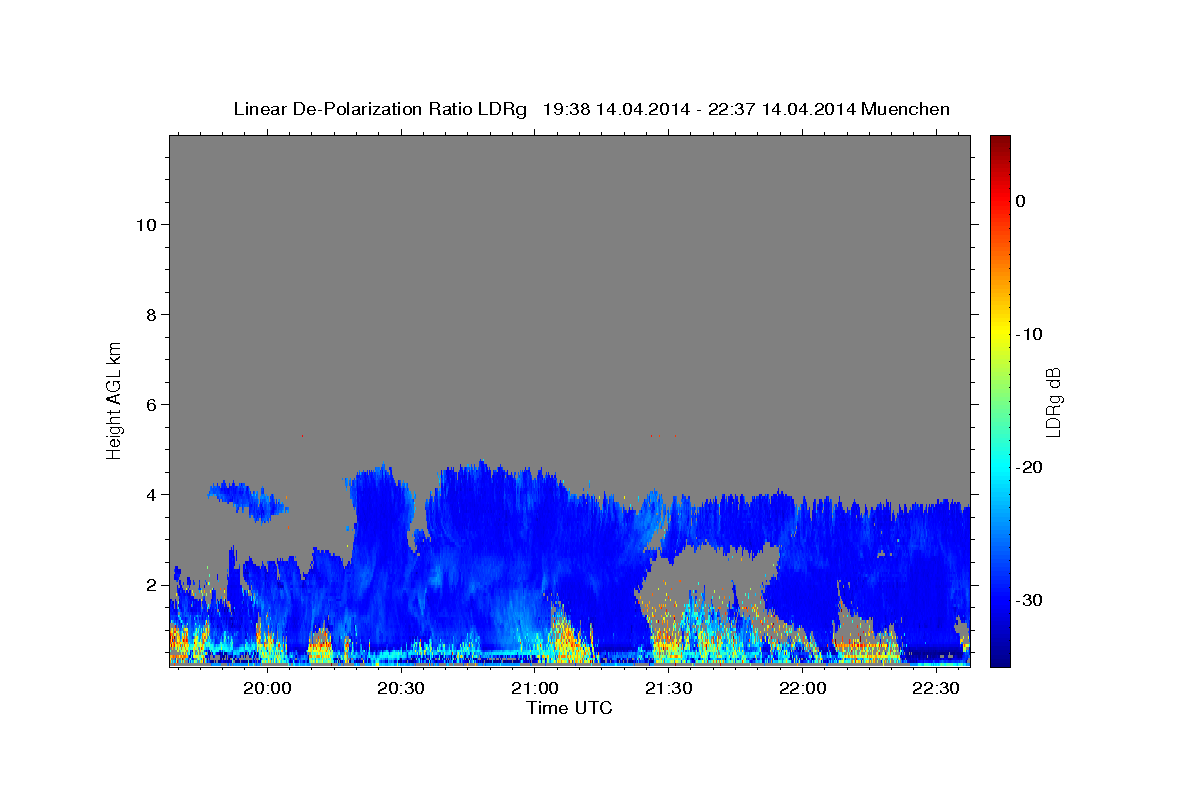Select the start timestamp "19:38 14.04.2014" in title
Image resolution: width=1200 pixels, height=800 pixels.
point(615,109)
